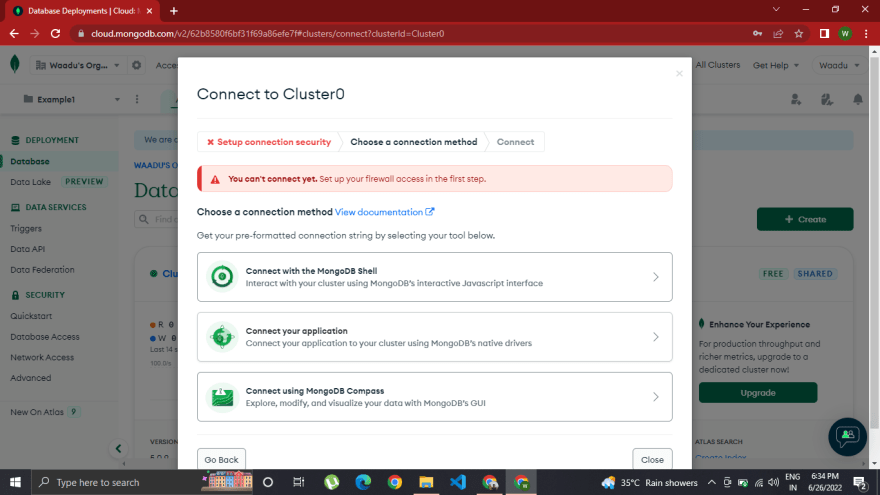
Task: Click the MongoDB Shell connection icon
Action: pos(222,277)
